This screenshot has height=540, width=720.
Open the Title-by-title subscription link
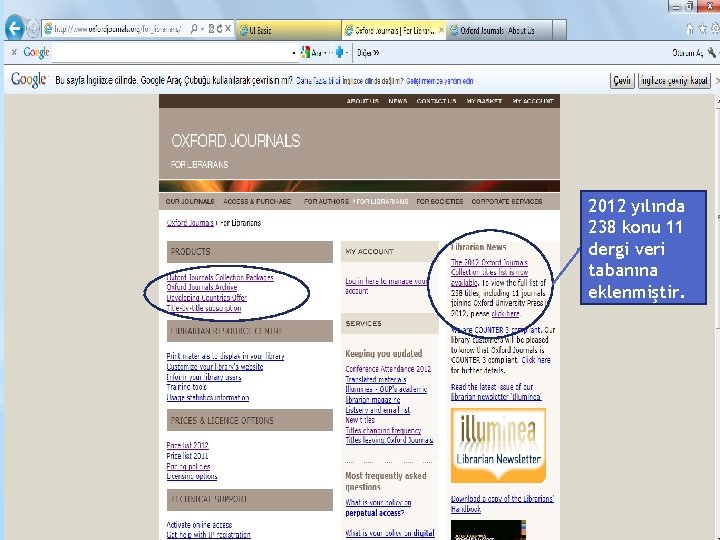coord(204,308)
